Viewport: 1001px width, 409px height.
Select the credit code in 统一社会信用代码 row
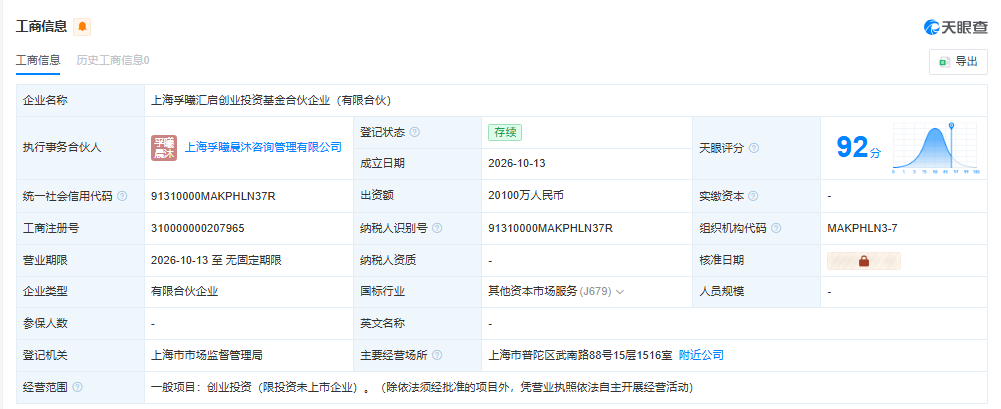pyautogui.click(x=213, y=196)
